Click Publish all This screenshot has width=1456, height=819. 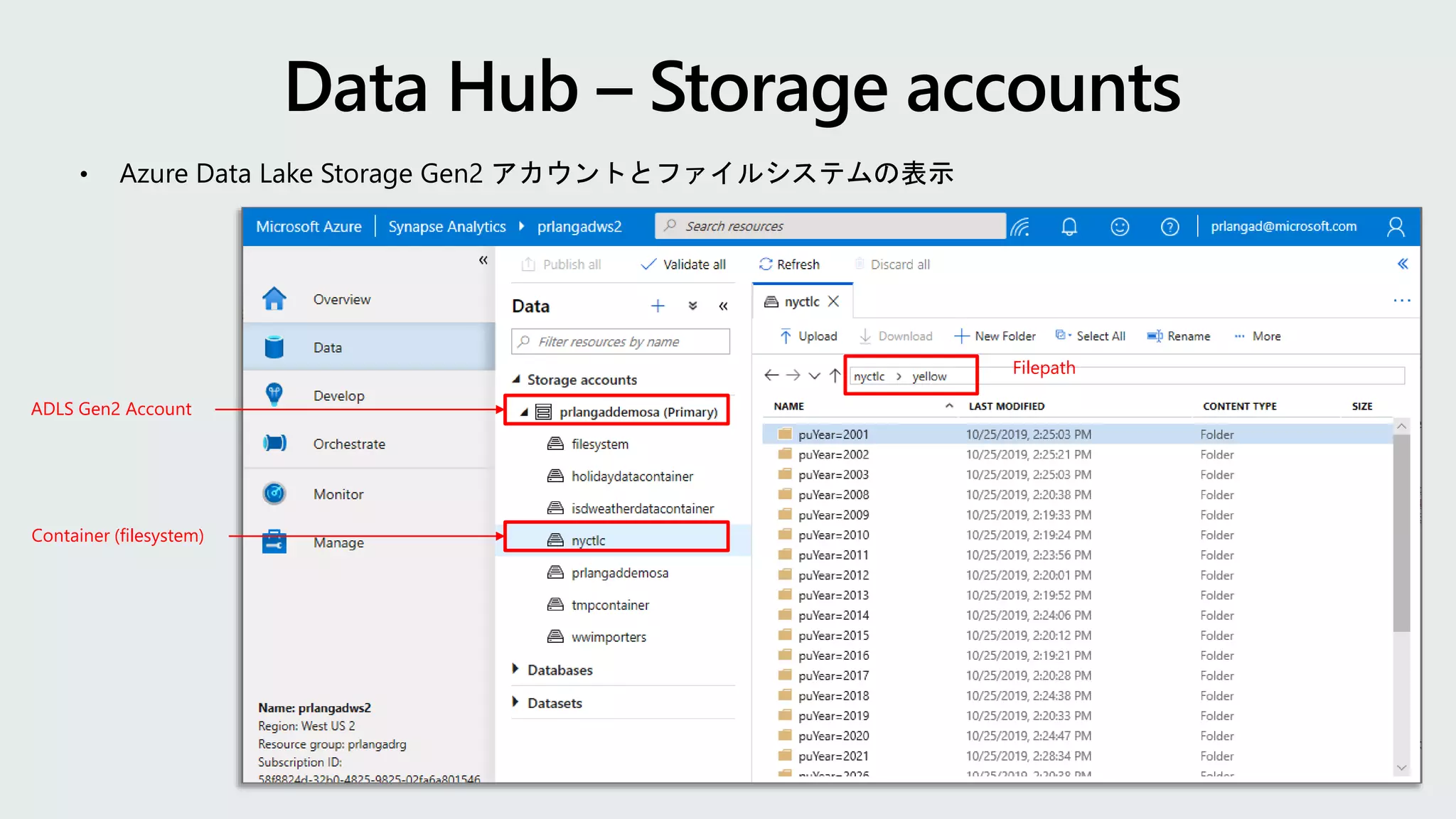point(561,264)
